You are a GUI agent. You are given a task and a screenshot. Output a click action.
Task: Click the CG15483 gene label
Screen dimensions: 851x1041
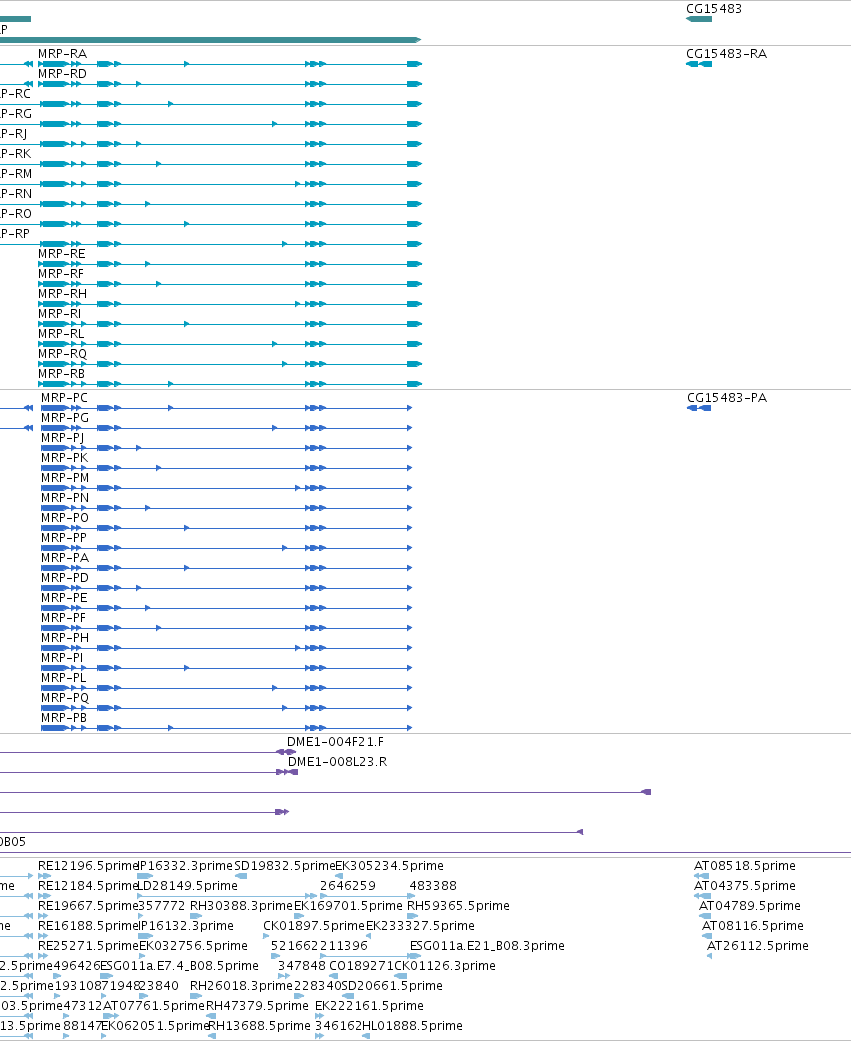click(714, 9)
